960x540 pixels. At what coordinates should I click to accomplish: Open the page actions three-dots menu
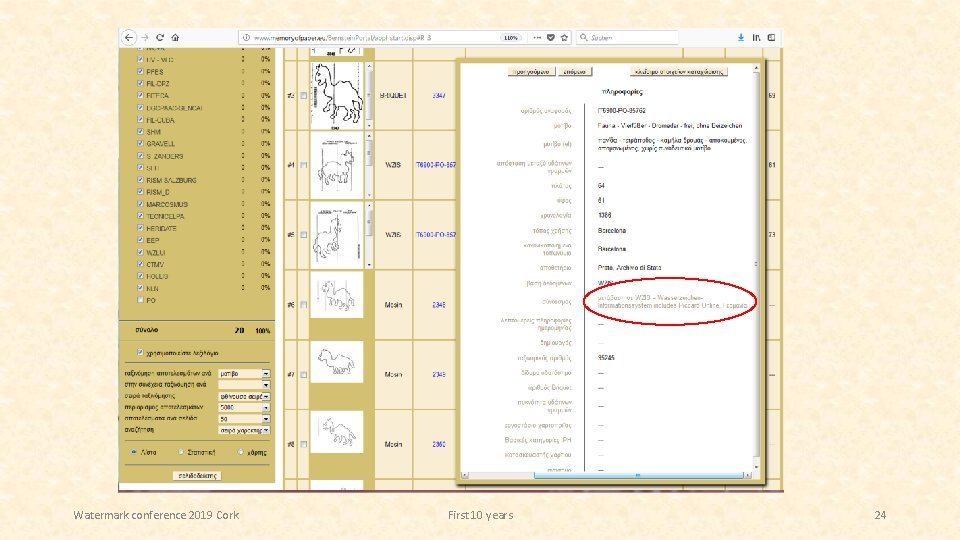tap(537, 37)
